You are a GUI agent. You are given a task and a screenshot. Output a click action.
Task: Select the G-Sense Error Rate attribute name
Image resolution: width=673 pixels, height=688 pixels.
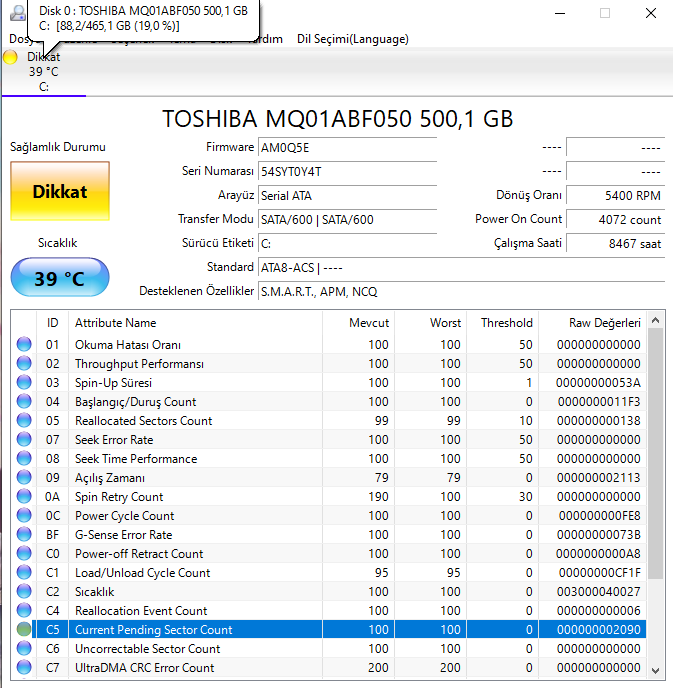tap(123, 535)
